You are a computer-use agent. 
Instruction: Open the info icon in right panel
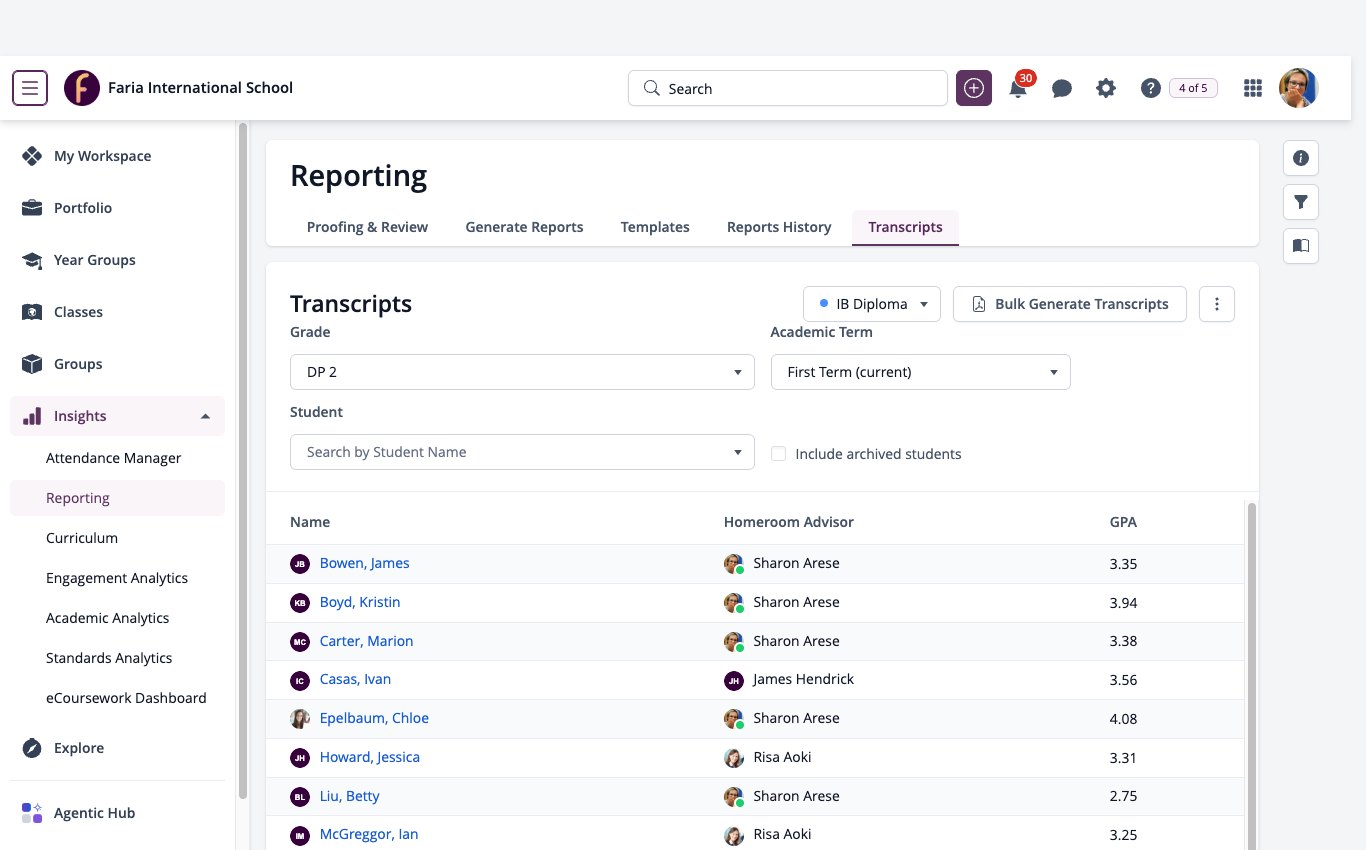(x=1301, y=158)
